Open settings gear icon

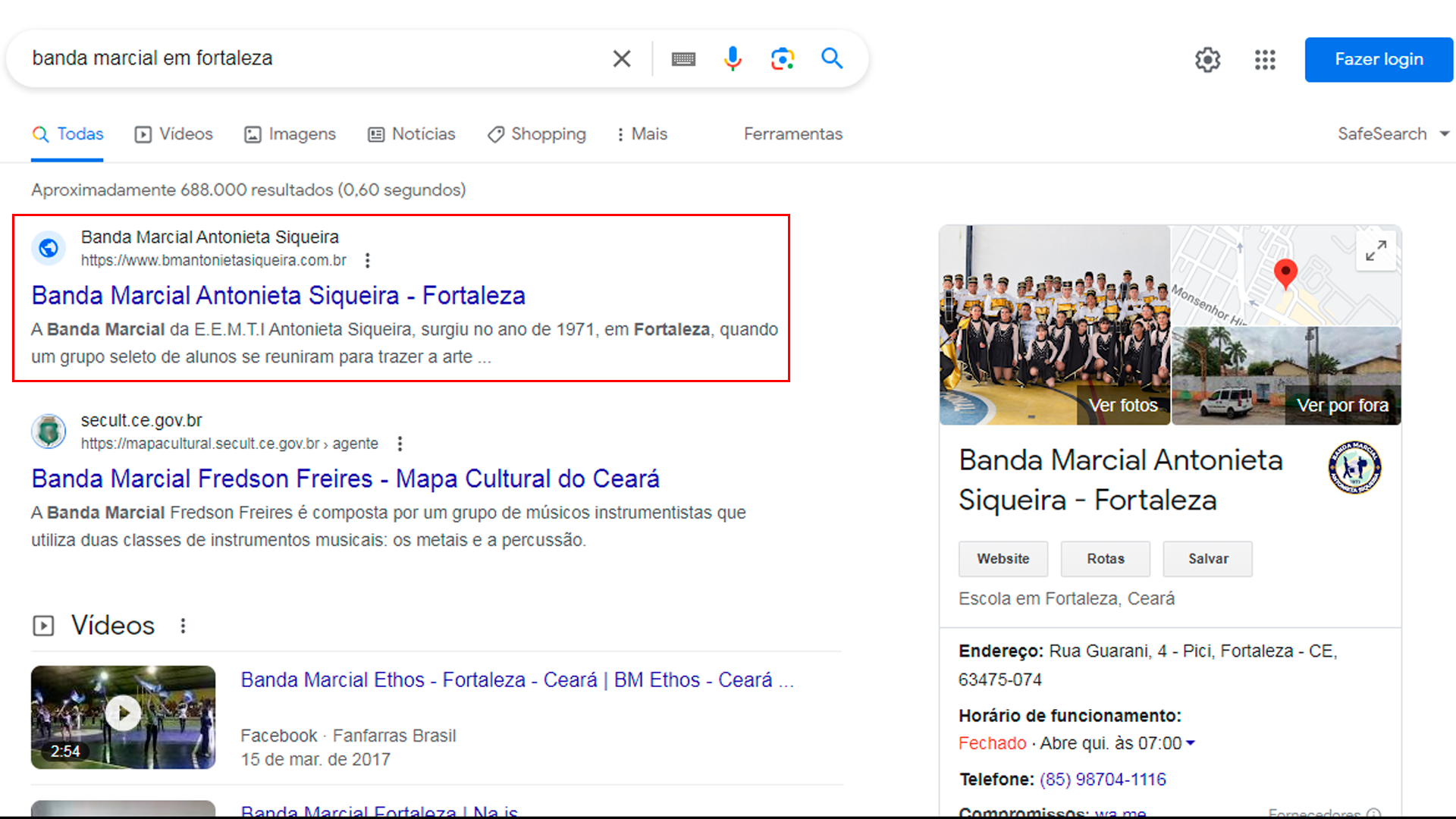1207,60
